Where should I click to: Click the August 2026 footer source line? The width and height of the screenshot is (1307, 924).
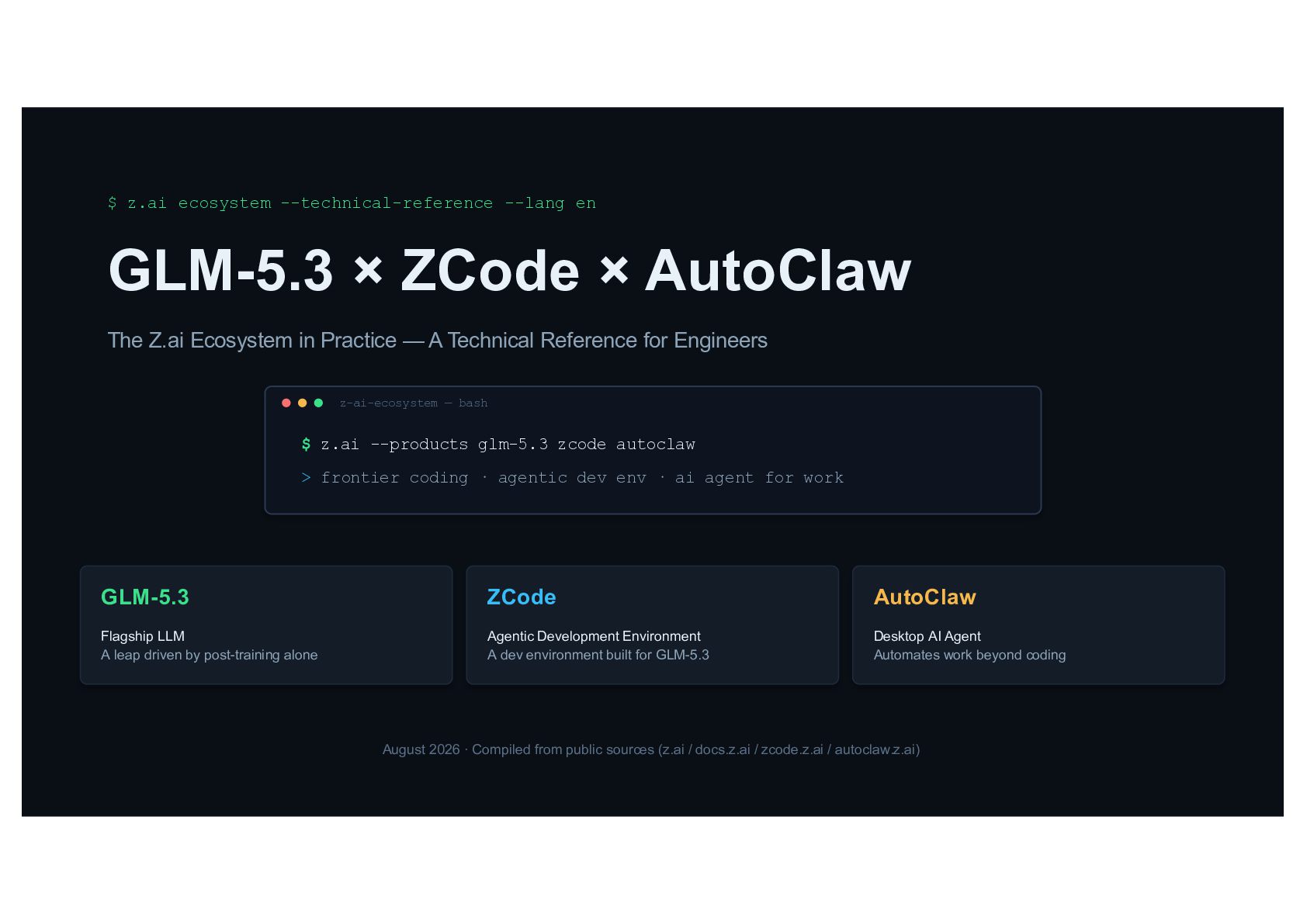pyautogui.click(x=651, y=749)
